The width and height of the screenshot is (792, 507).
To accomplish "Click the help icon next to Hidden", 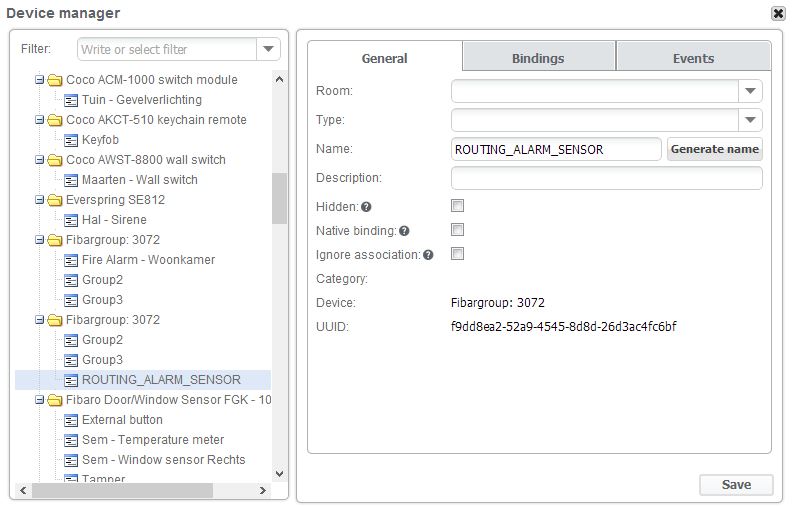I will click(366, 207).
